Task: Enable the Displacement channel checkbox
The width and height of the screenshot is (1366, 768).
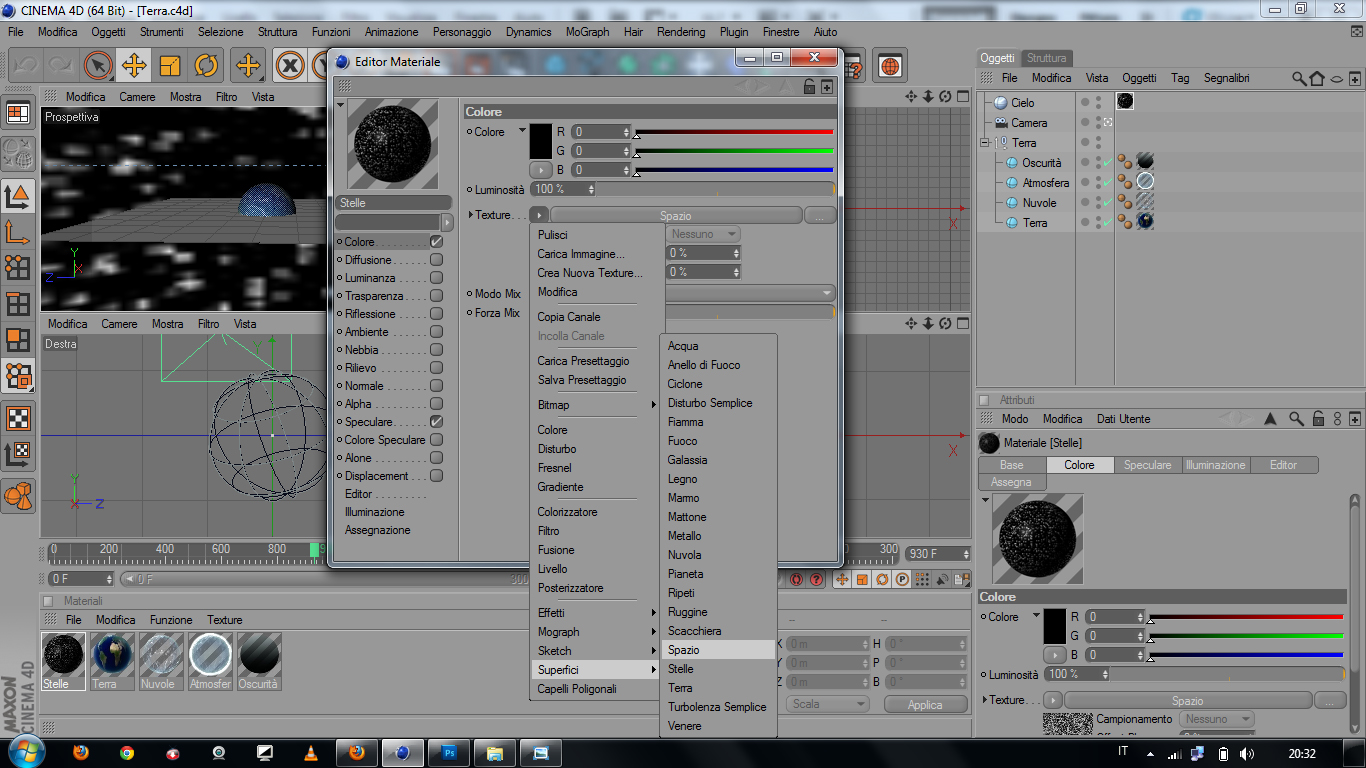Action: 436,476
